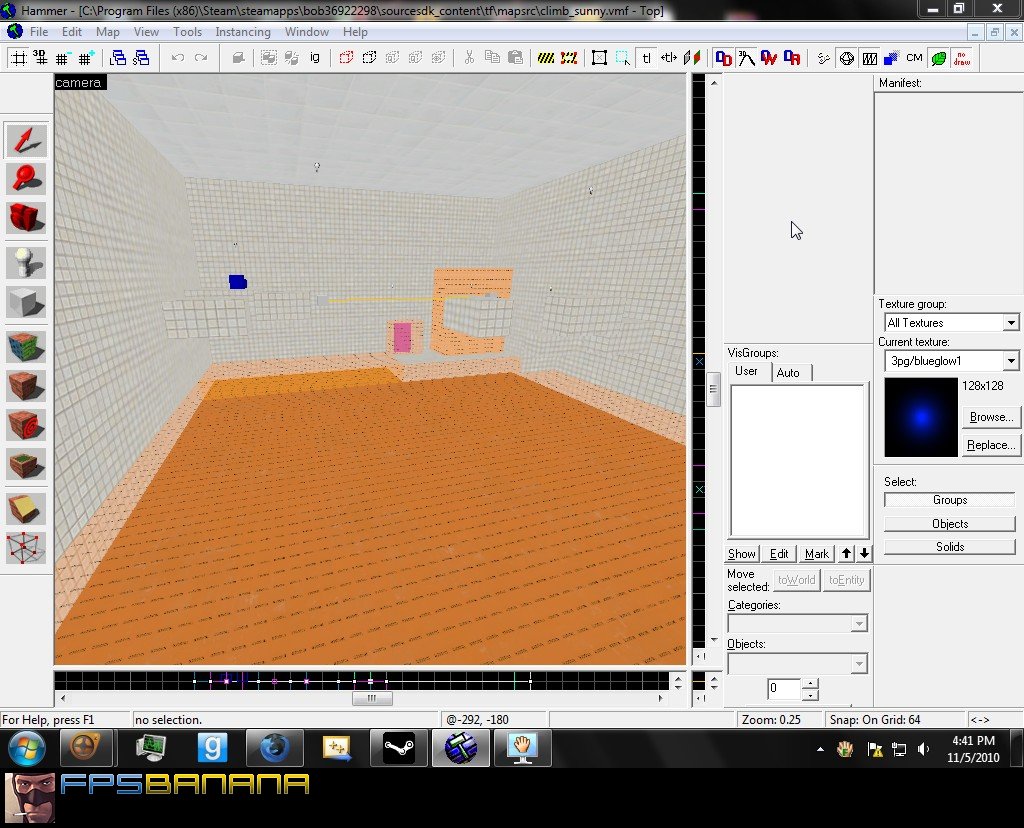Toggle the cordon bounds striped icon
The height and width of the screenshot is (828, 1024).
click(x=545, y=58)
